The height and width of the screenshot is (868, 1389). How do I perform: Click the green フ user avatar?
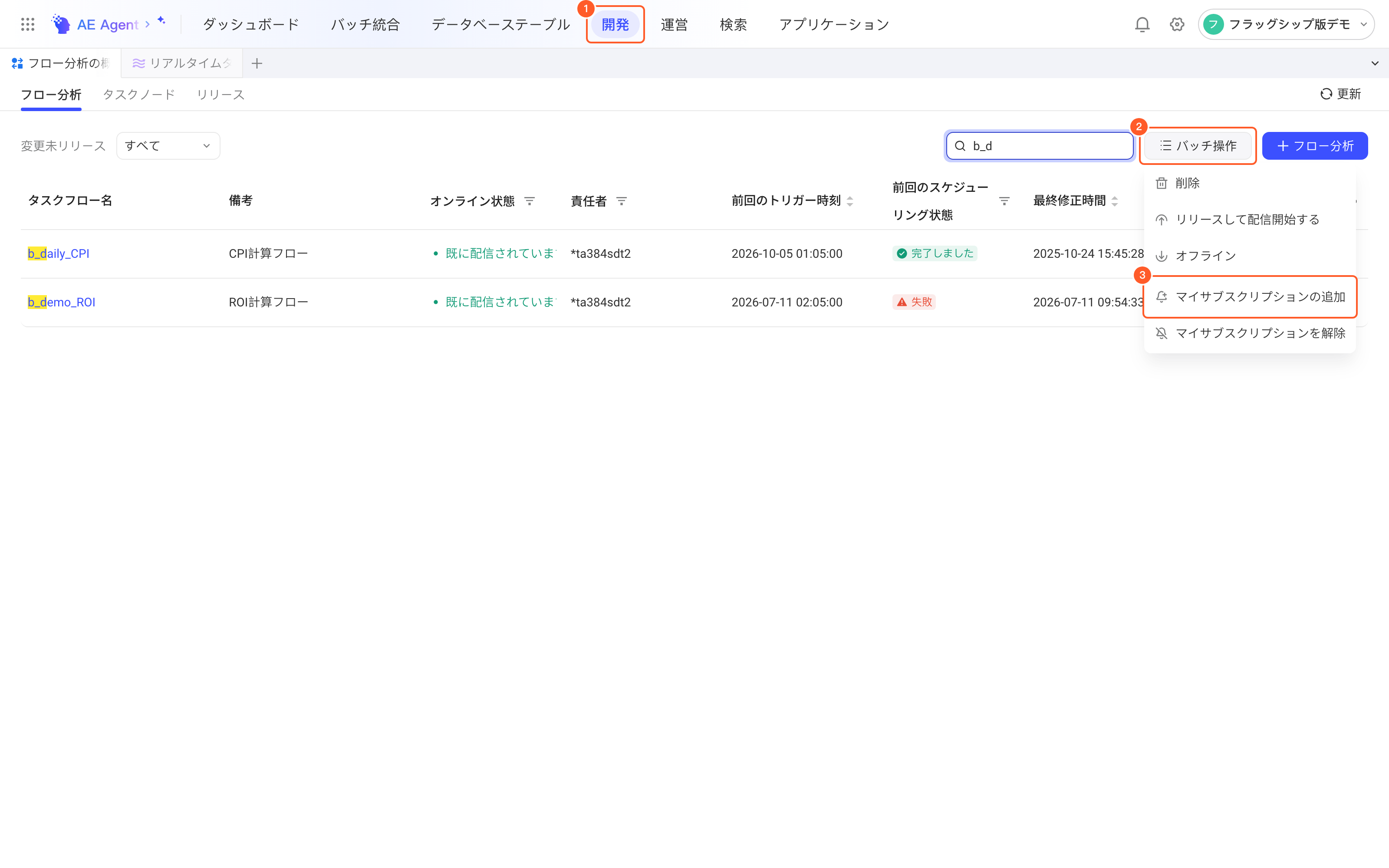1213,24
